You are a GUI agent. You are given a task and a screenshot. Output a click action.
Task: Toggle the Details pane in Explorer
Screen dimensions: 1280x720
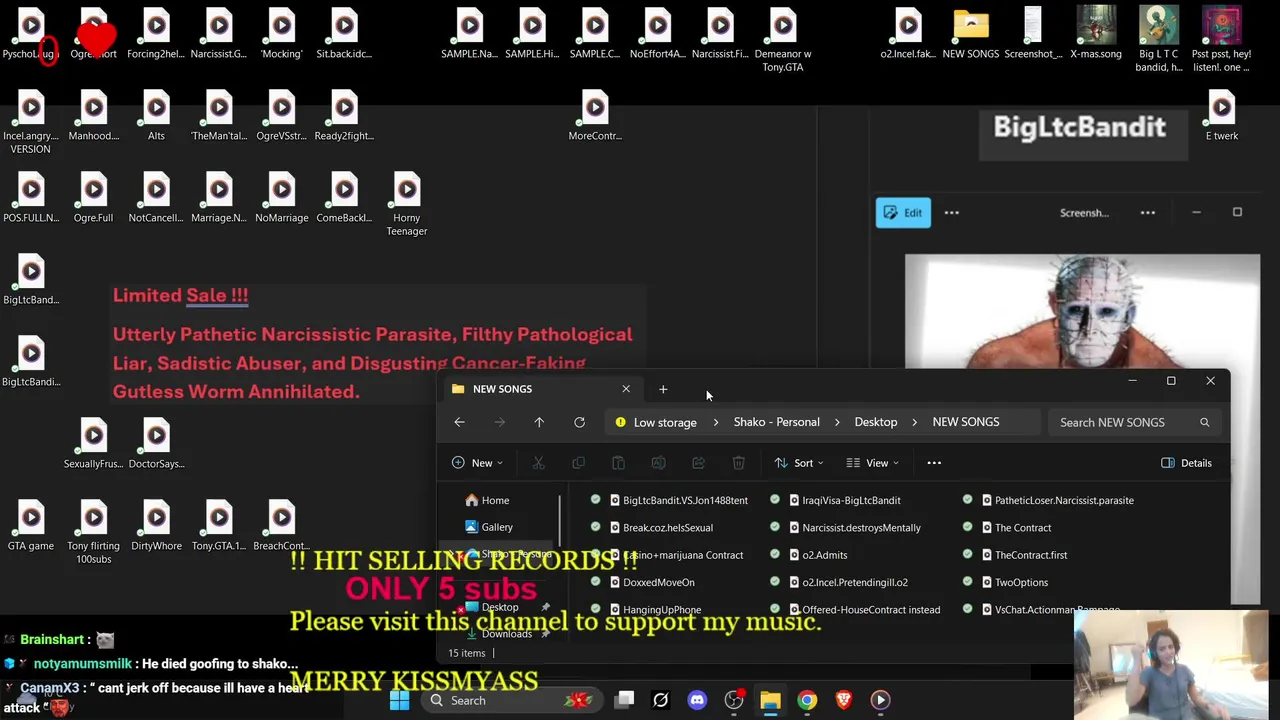pyautogui.click(x=1187, y=463)
